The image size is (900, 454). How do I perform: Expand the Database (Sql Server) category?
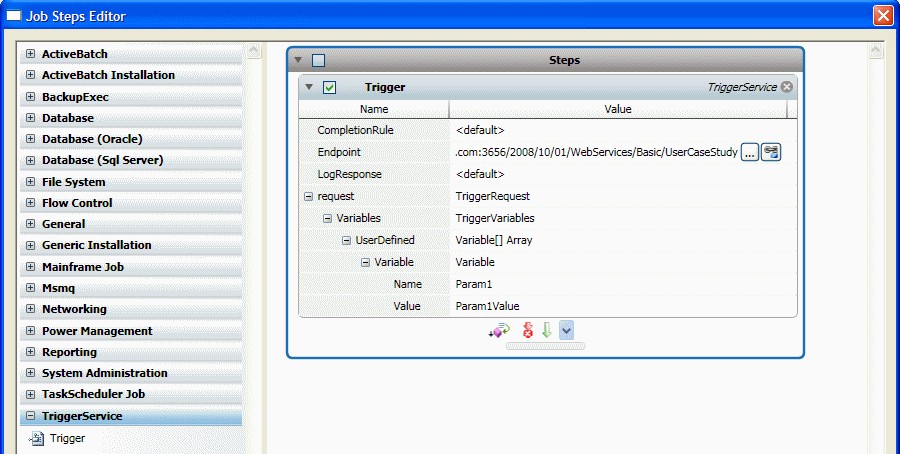coord(30,160)
